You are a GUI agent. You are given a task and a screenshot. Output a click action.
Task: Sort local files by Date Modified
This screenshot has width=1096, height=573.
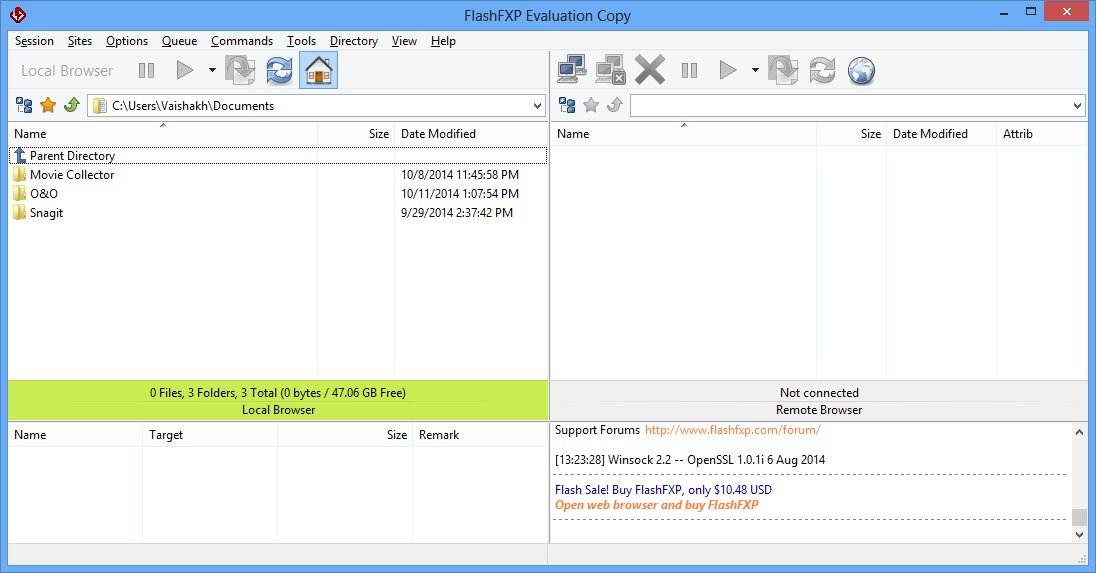tap(471, 133)
